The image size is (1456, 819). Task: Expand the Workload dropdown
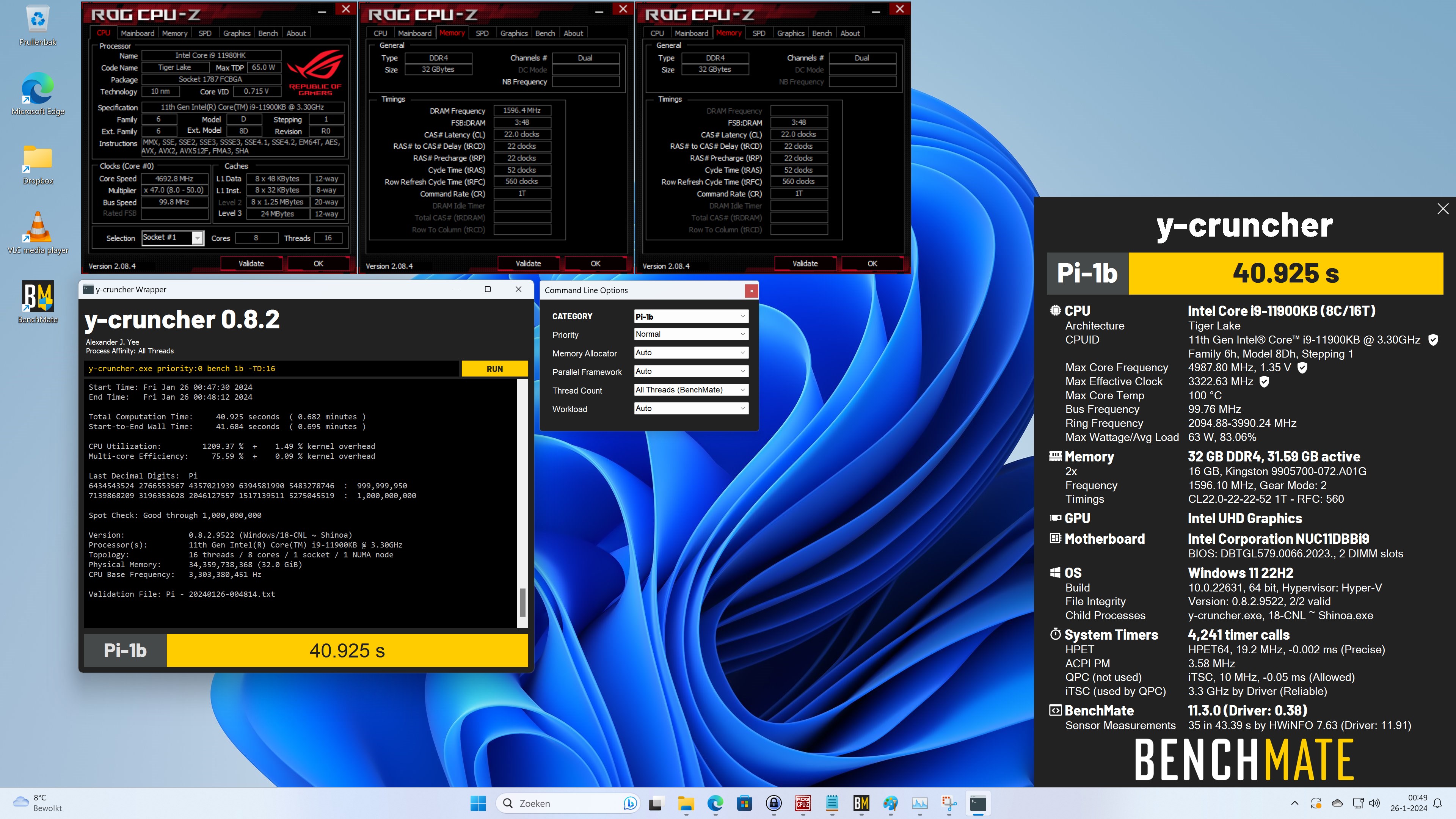pyautogui.click(x=691, y=409)
